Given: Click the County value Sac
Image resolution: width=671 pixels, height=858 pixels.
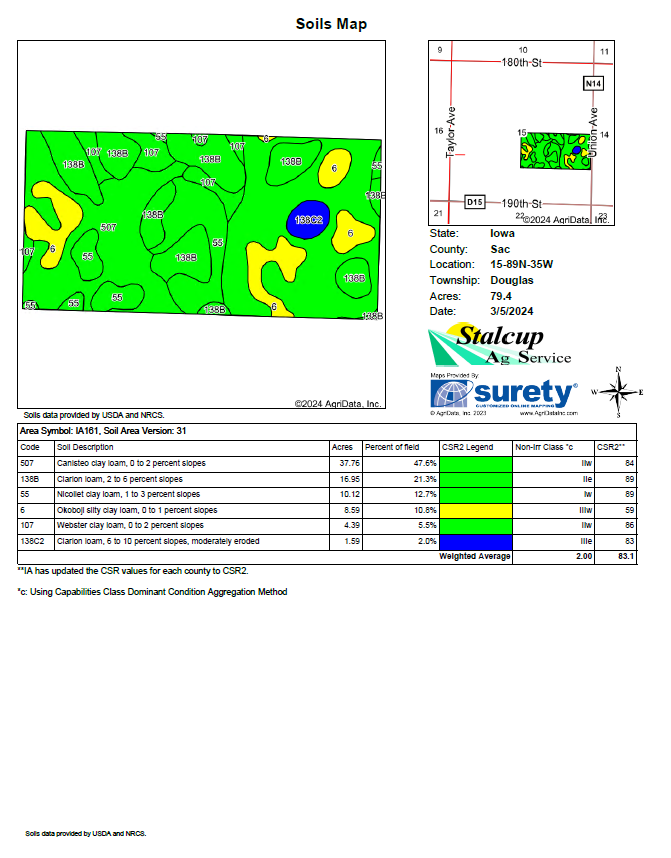Looking at the screenshot, I should pos(500,250).
